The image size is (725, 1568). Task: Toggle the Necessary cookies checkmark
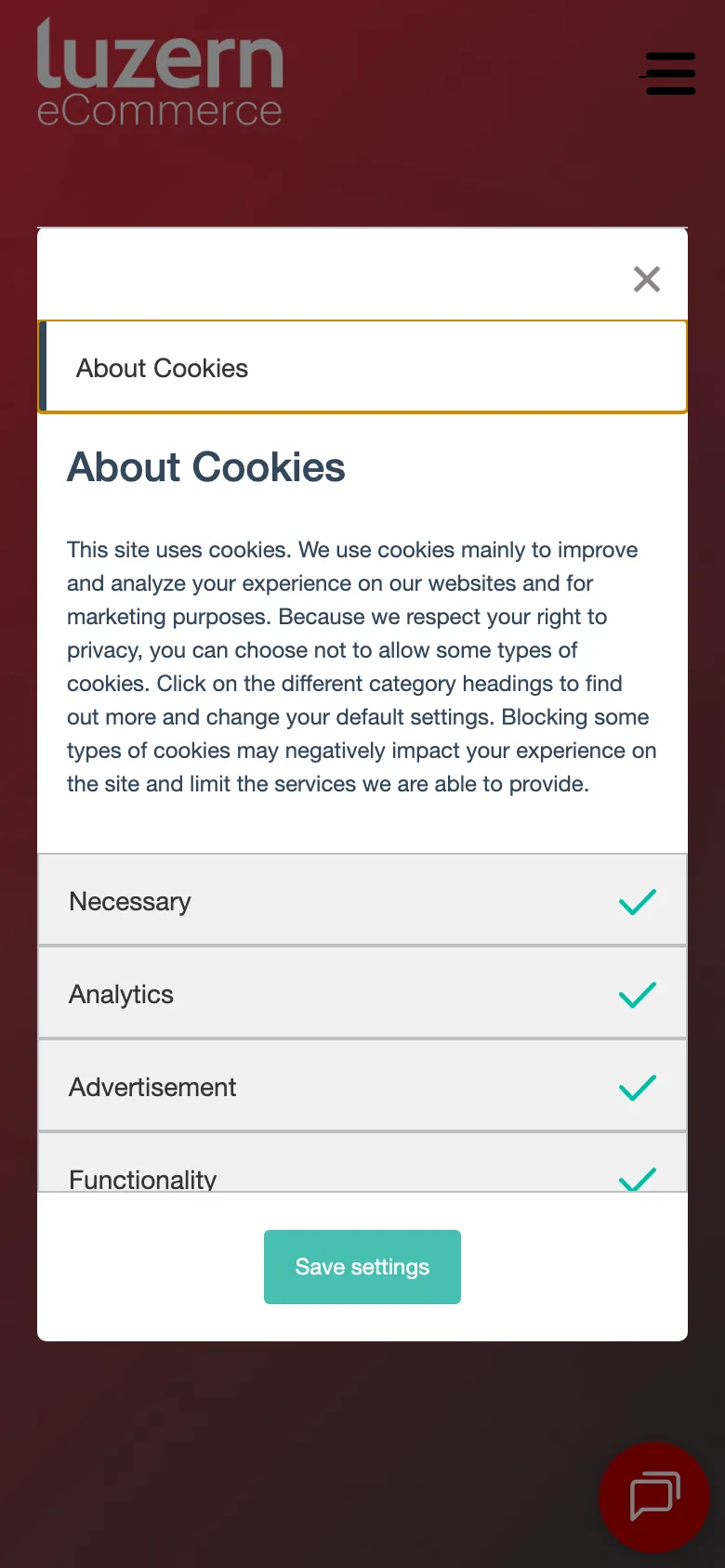click(x=638, y=901)
